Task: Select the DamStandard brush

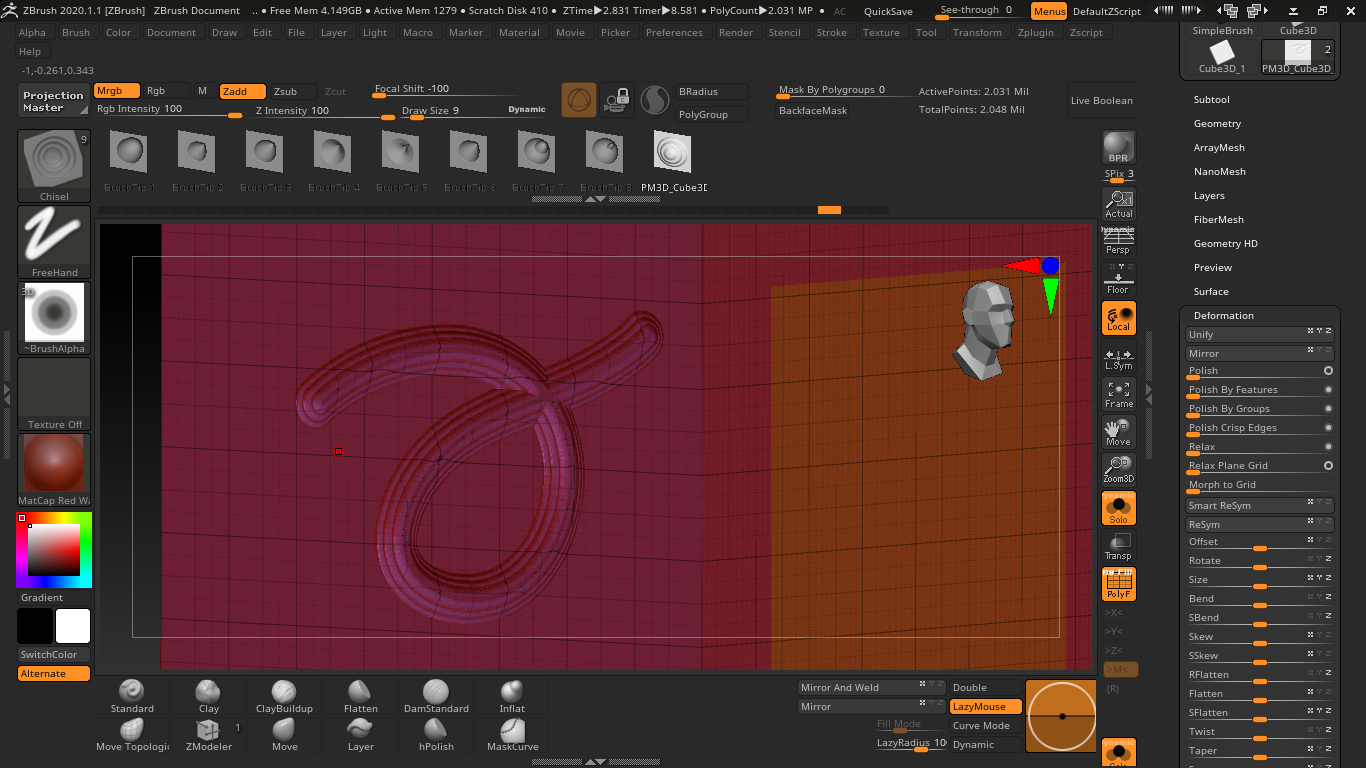Action: [x=436, y=697]
